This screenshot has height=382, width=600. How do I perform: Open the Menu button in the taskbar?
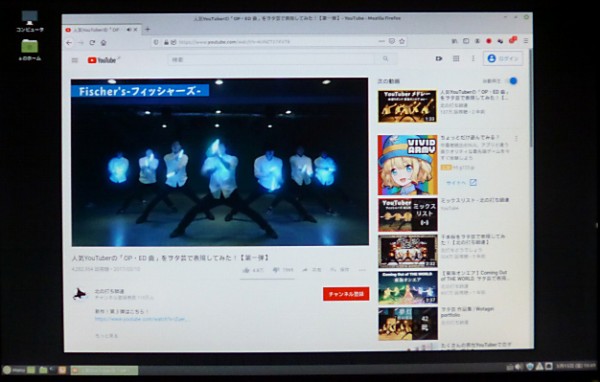14,370
